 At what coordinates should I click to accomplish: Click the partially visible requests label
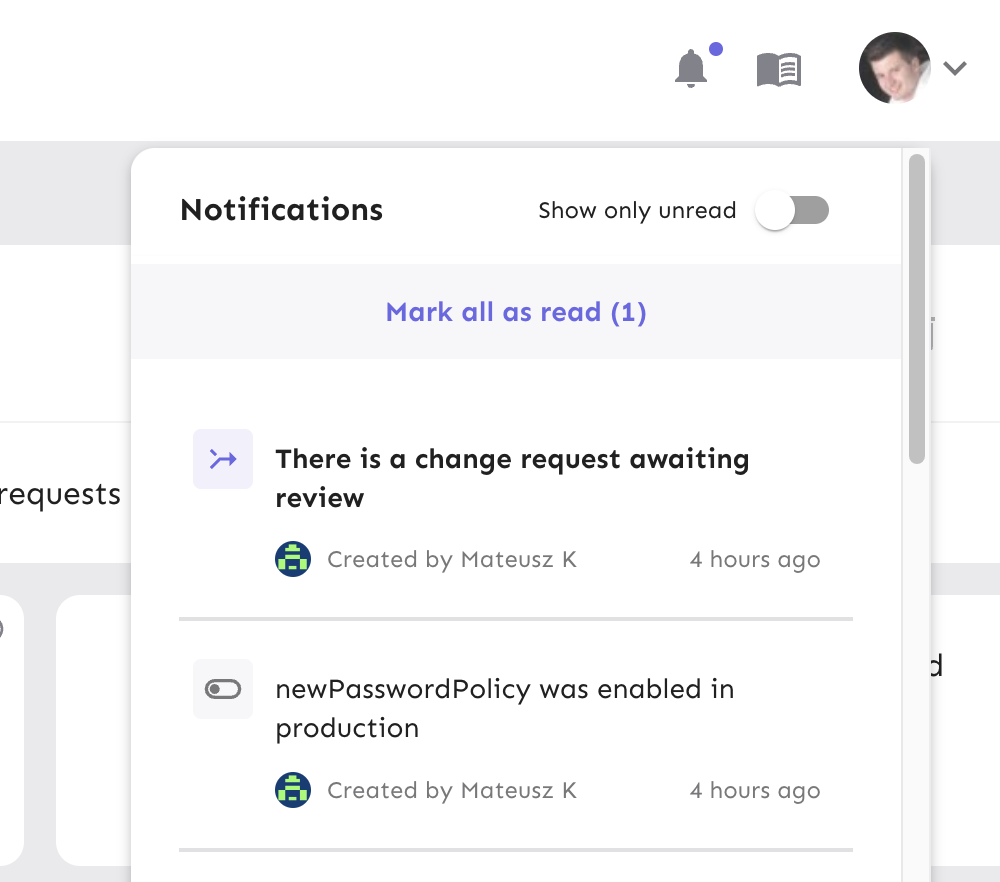[x=60, y=494]
